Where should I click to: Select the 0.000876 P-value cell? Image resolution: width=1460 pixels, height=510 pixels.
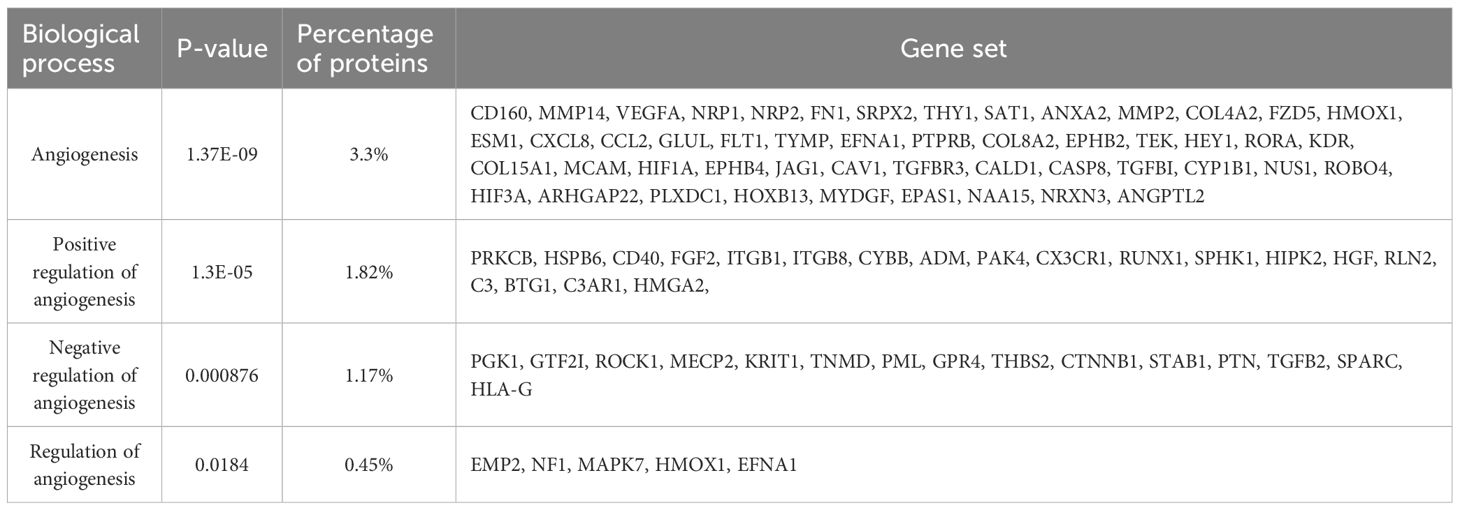pyautogui.click(x=221, y=375)
